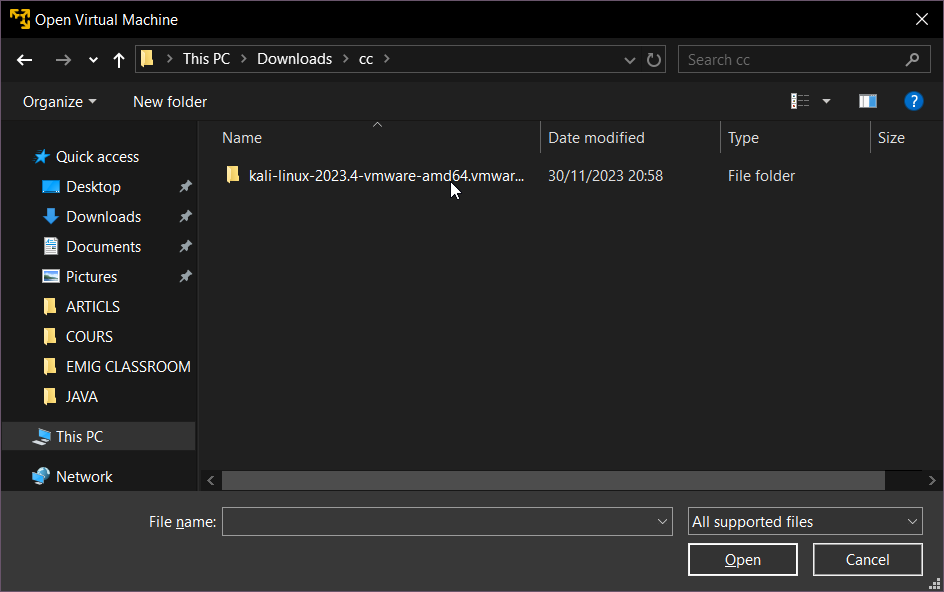Click the search magnifier icon
This screenshot has width=944, height=592.
[913, 60]
